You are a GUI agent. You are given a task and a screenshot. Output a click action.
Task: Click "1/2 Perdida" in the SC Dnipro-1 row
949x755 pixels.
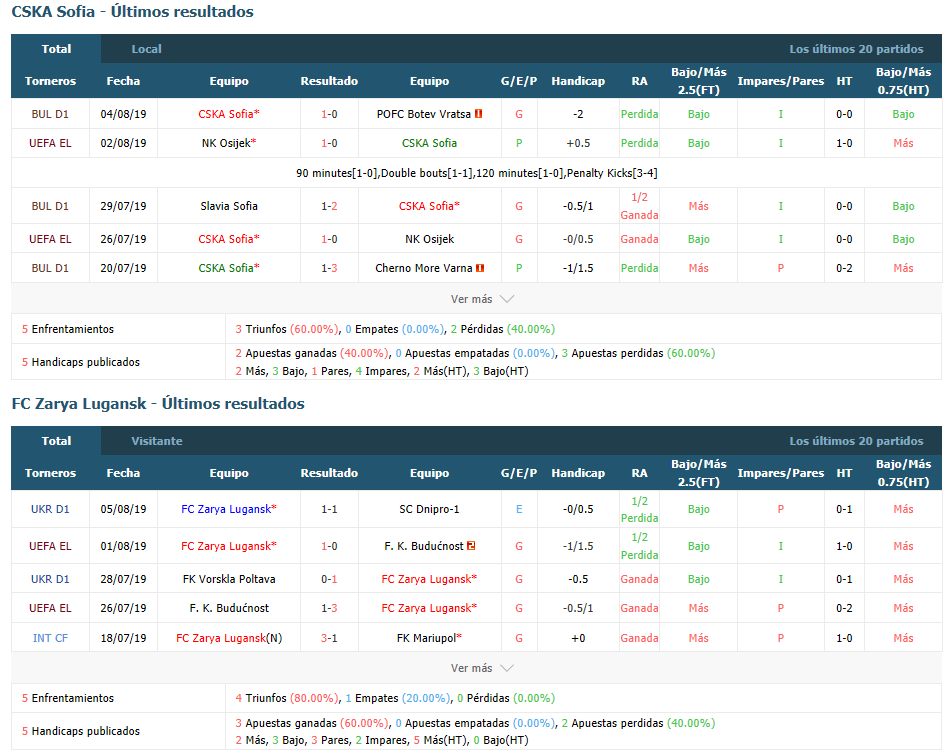click(639, 509)
